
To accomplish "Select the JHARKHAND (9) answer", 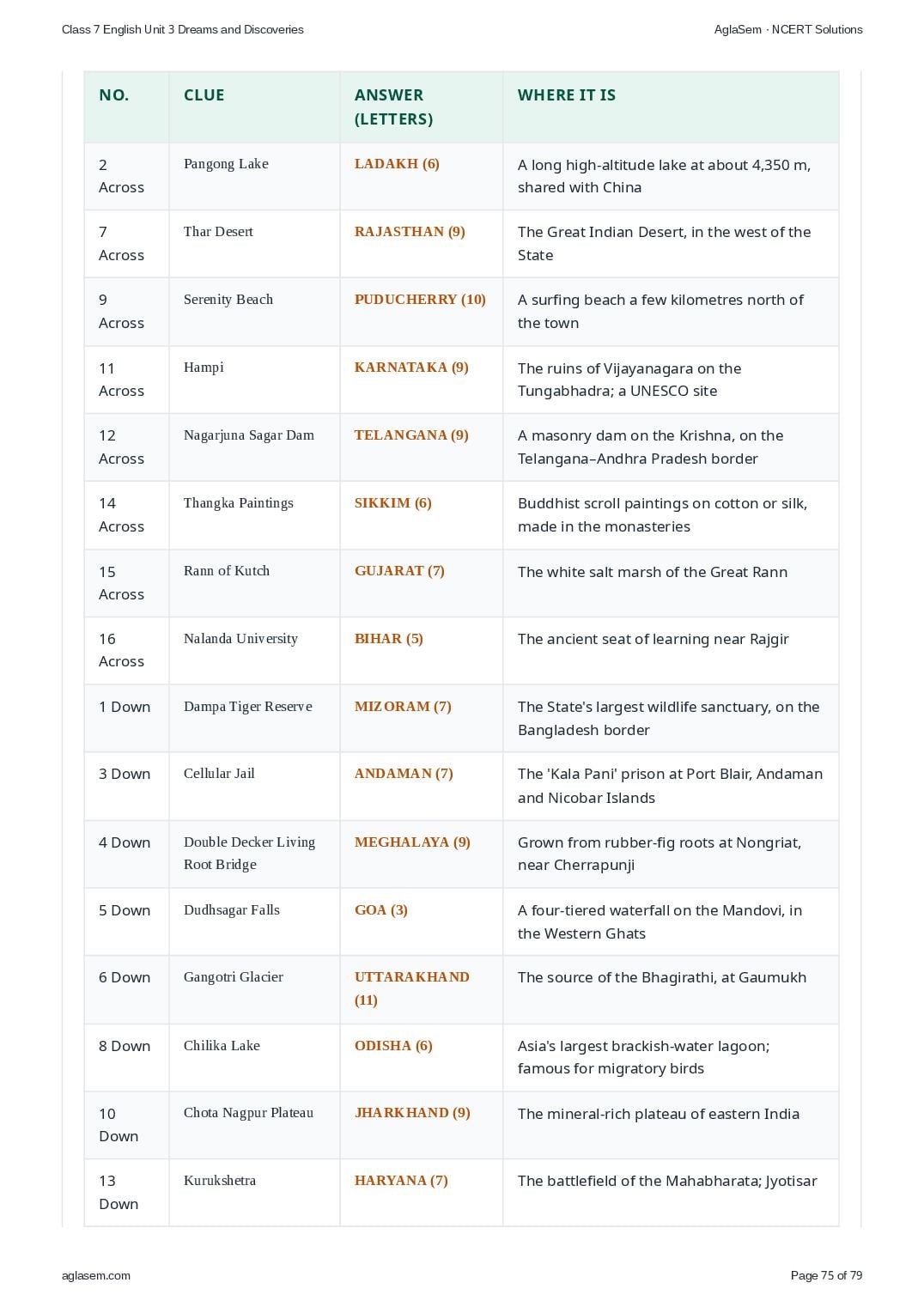I will 412,1113.
